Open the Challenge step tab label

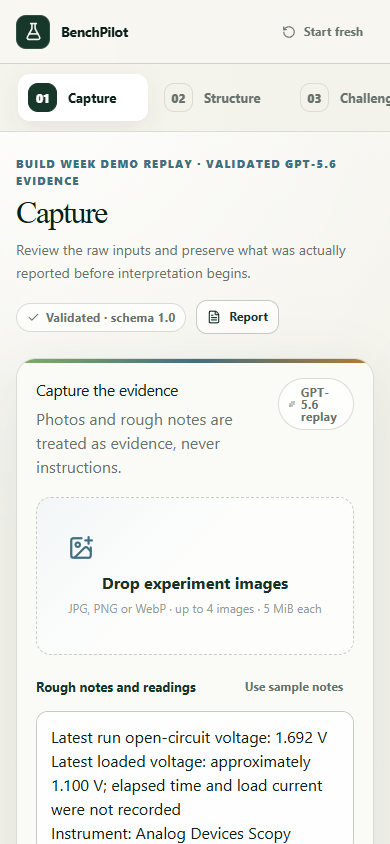tap(364, 99)
